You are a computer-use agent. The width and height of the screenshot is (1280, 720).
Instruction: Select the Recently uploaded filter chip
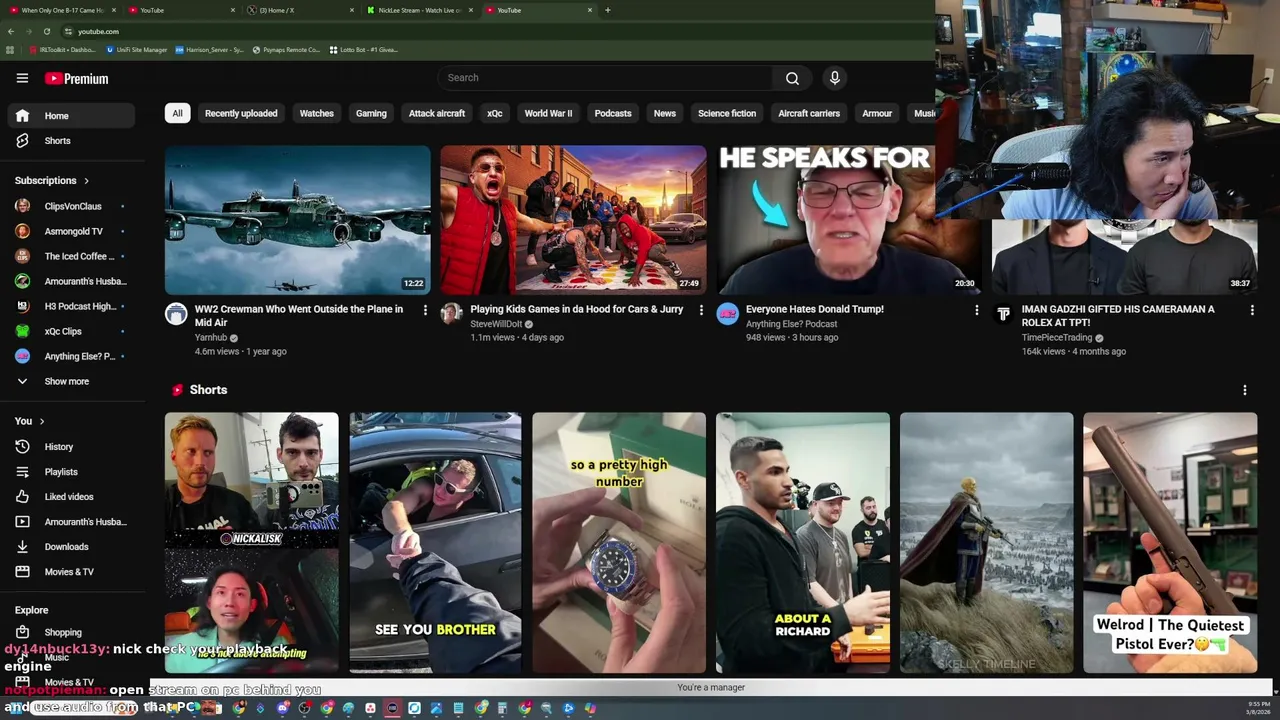(241, 113)
